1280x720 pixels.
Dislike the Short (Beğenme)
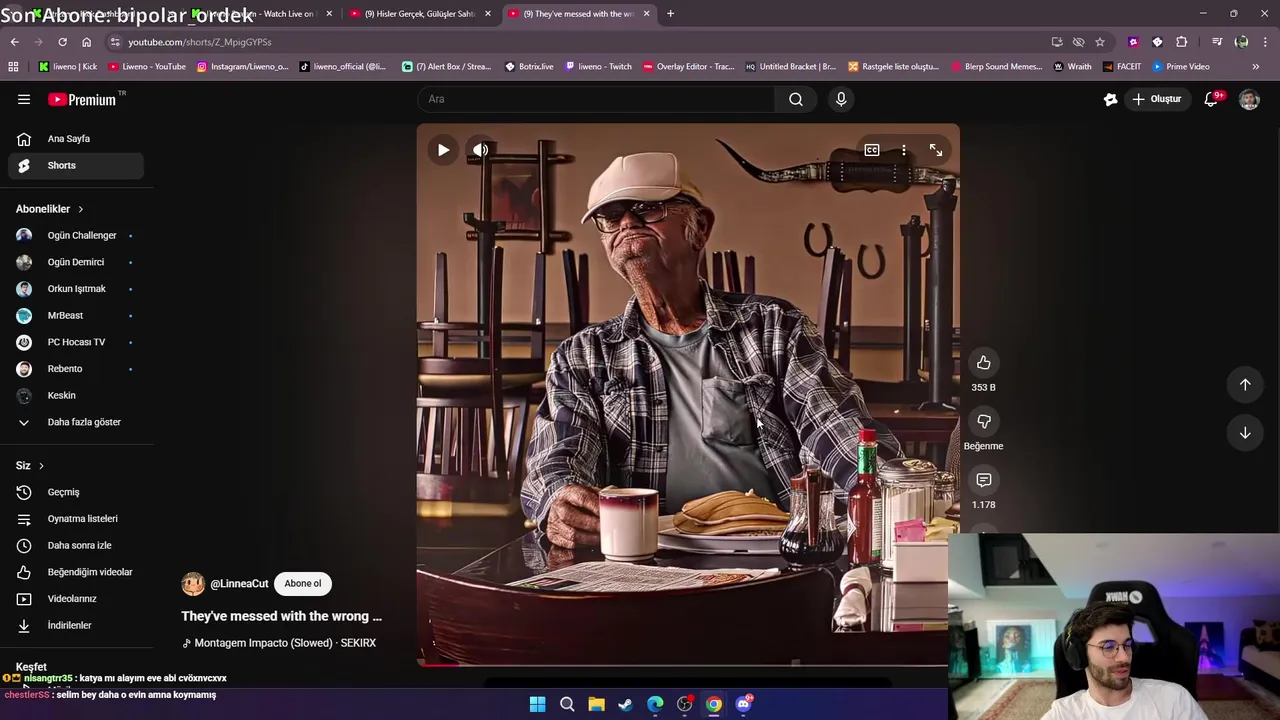coord(984,422)
